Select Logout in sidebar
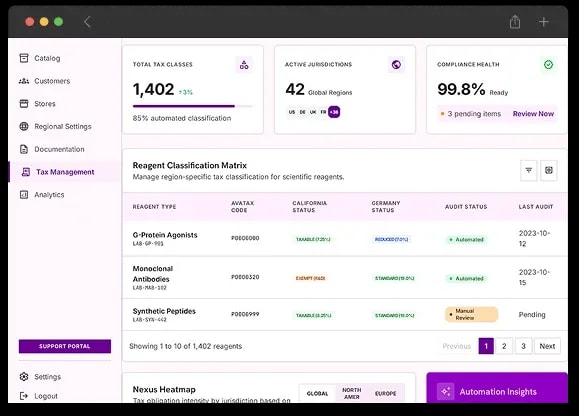The height and width of the screenshot is (416, 579). pyautogui.click(x=46, y=396)
